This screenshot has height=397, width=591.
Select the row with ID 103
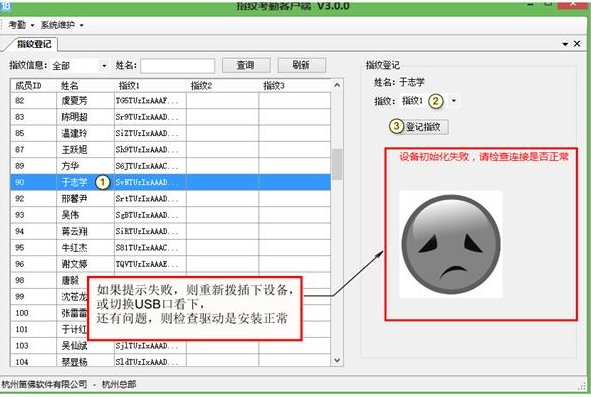pyautogui.click(x=170, y=345)
